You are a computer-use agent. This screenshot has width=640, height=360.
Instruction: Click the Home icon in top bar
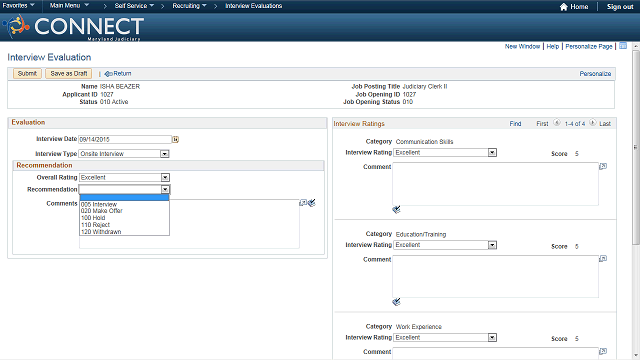(564, 7)
